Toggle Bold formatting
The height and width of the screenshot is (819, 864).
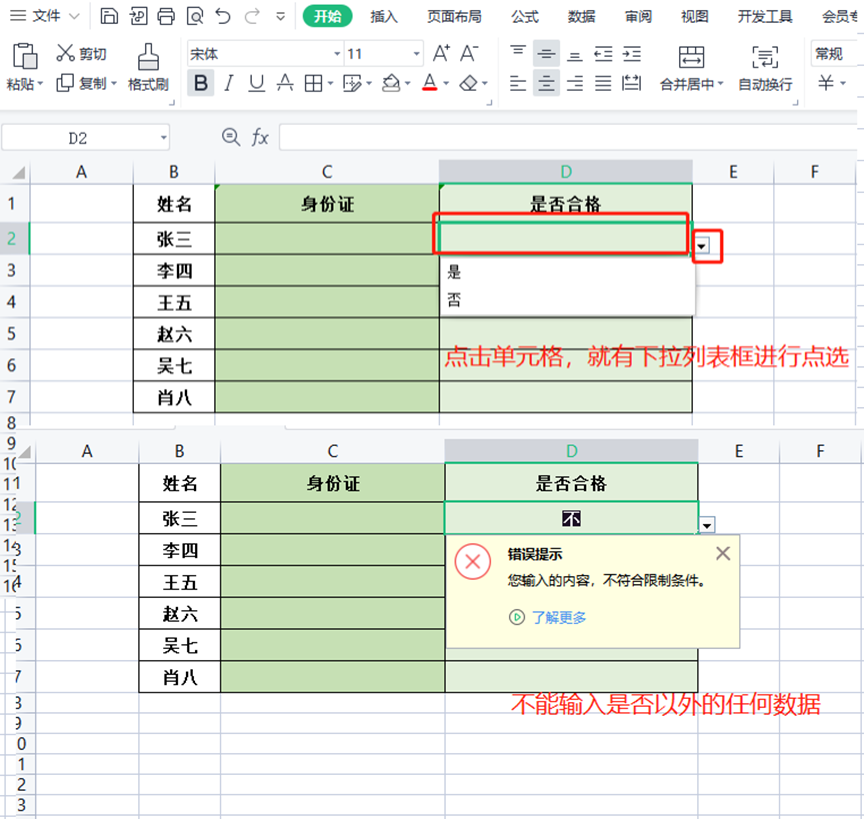[201, 83]
